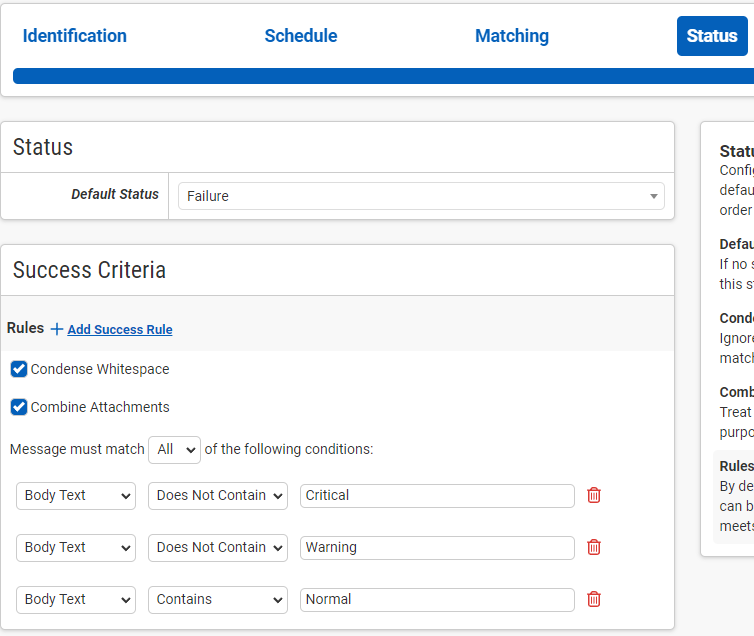The width and height of the screenshot is (754, 636).
Task: Open Body Text dropdown in Normal row
Action: point(76,599)
